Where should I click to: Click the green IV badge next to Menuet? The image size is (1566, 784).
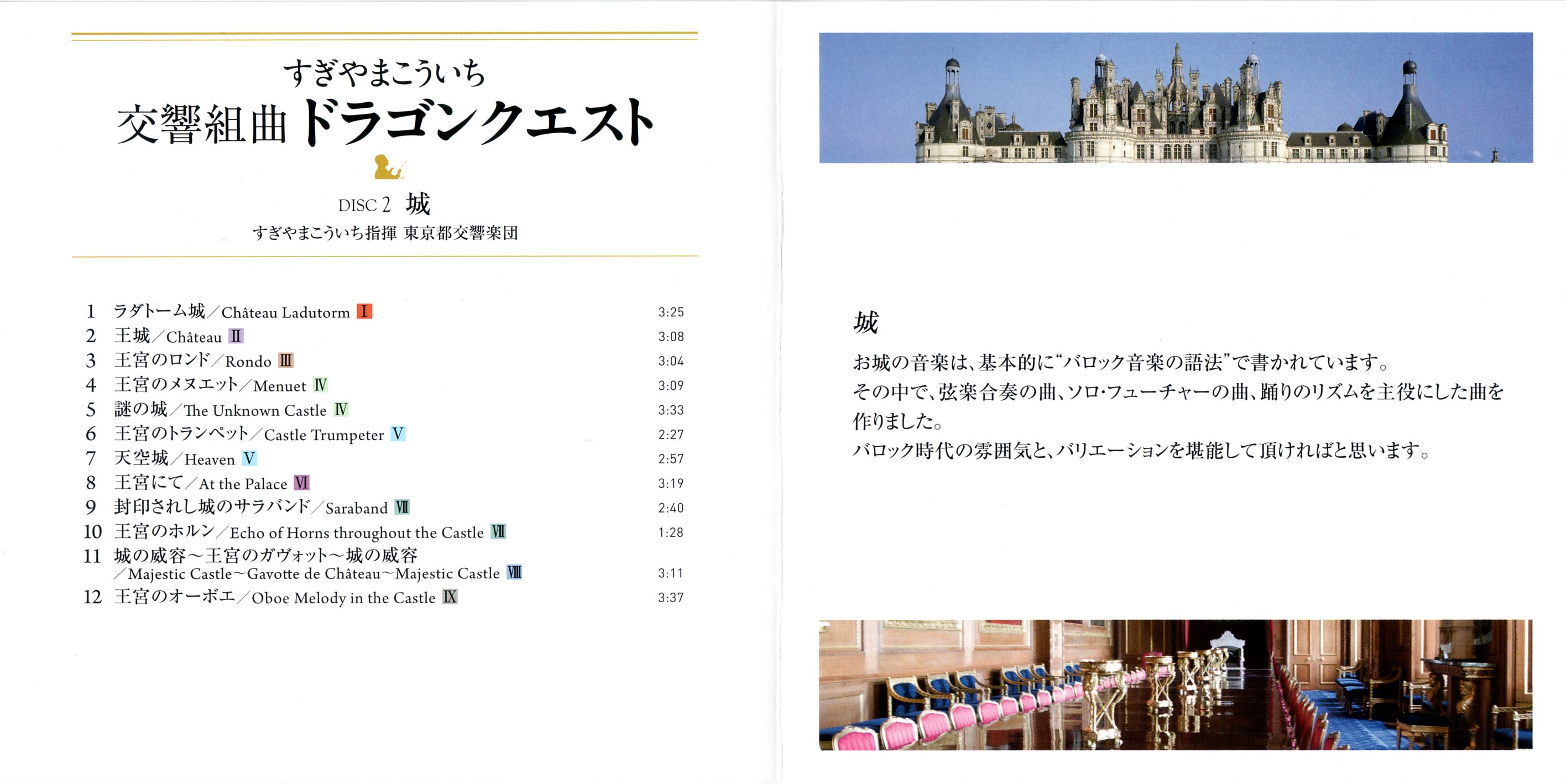click(x=320, y=385)
